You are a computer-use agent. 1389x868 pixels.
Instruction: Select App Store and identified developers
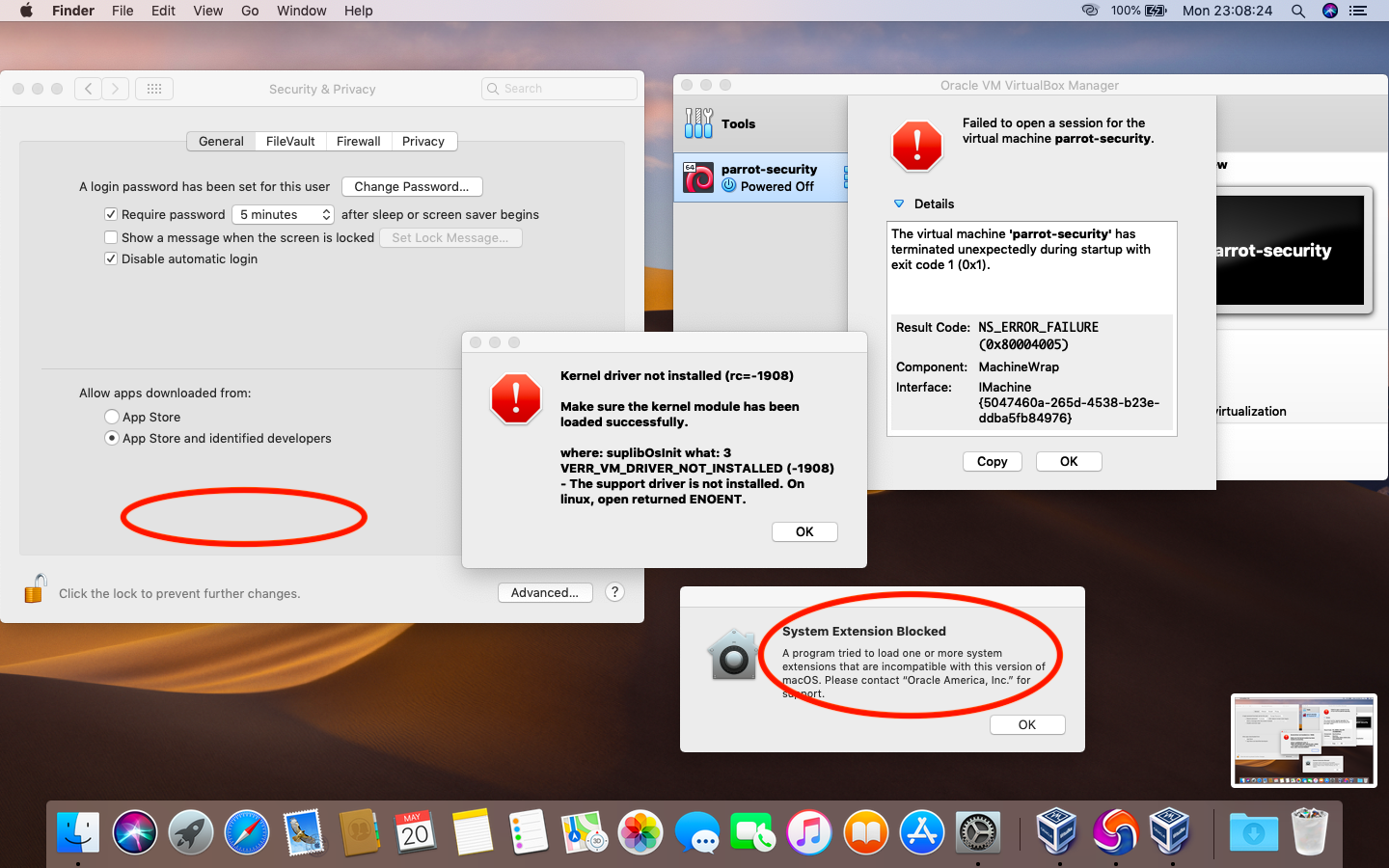(x=112, y=438)
